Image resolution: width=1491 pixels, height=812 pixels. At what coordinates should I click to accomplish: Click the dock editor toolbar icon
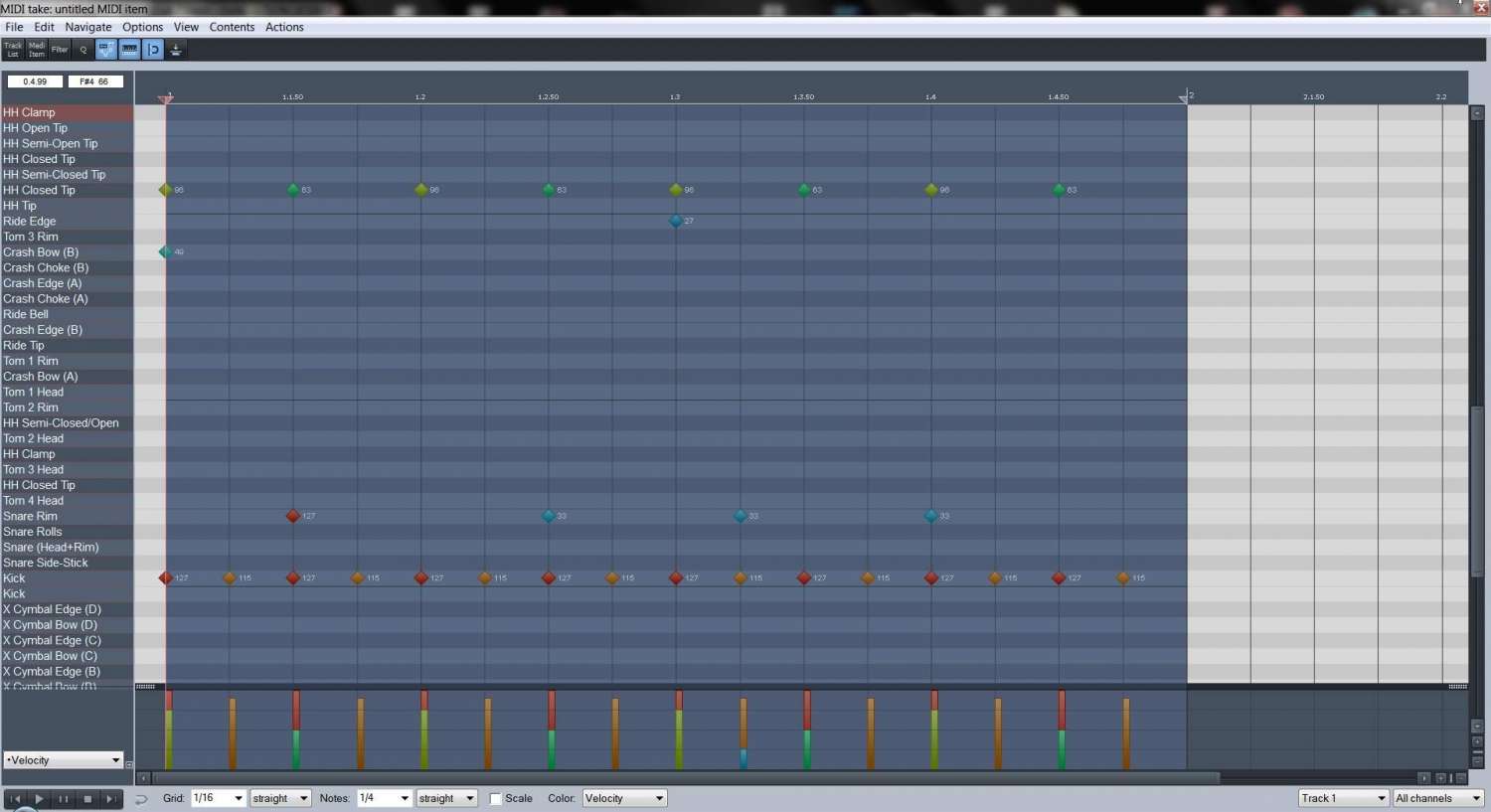click(x=176, y=50)
